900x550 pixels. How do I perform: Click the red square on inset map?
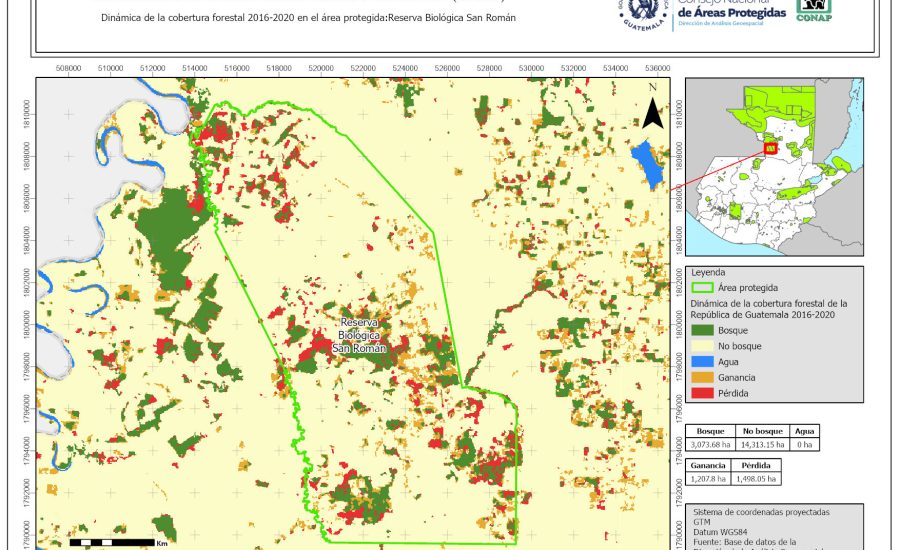[x=770, y=148]
